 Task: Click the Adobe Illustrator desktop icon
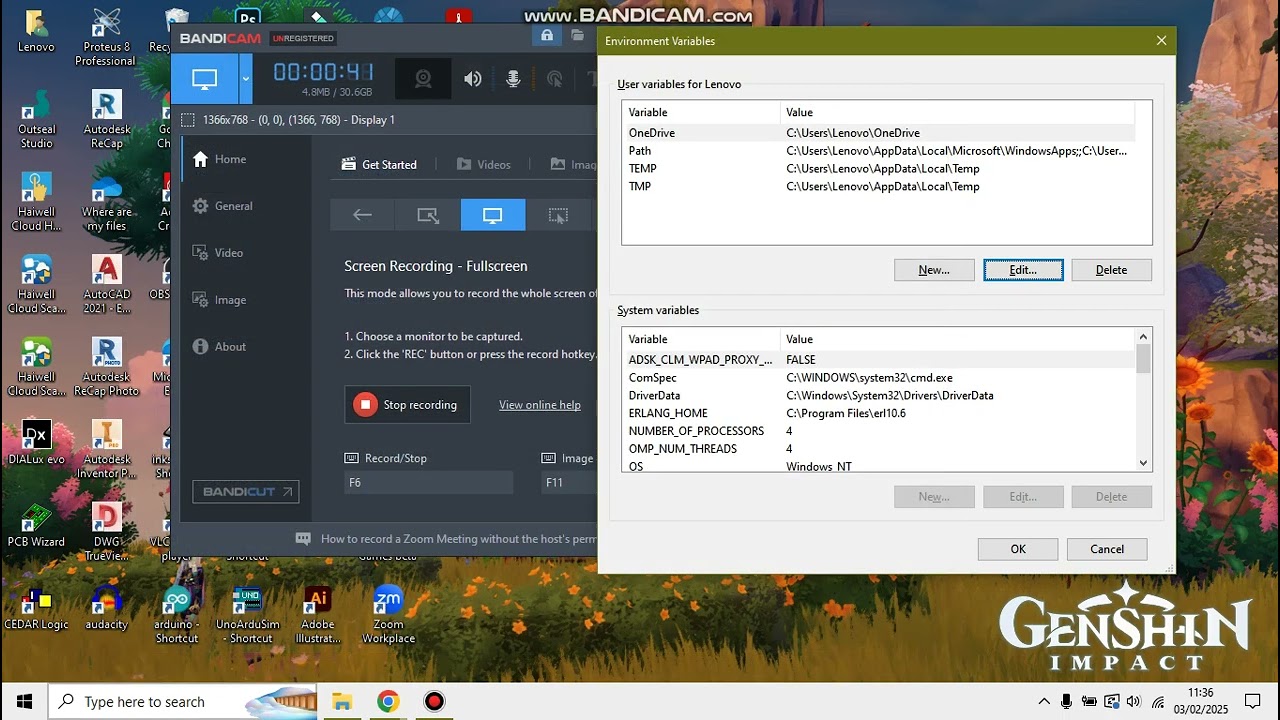click(317, 615)
